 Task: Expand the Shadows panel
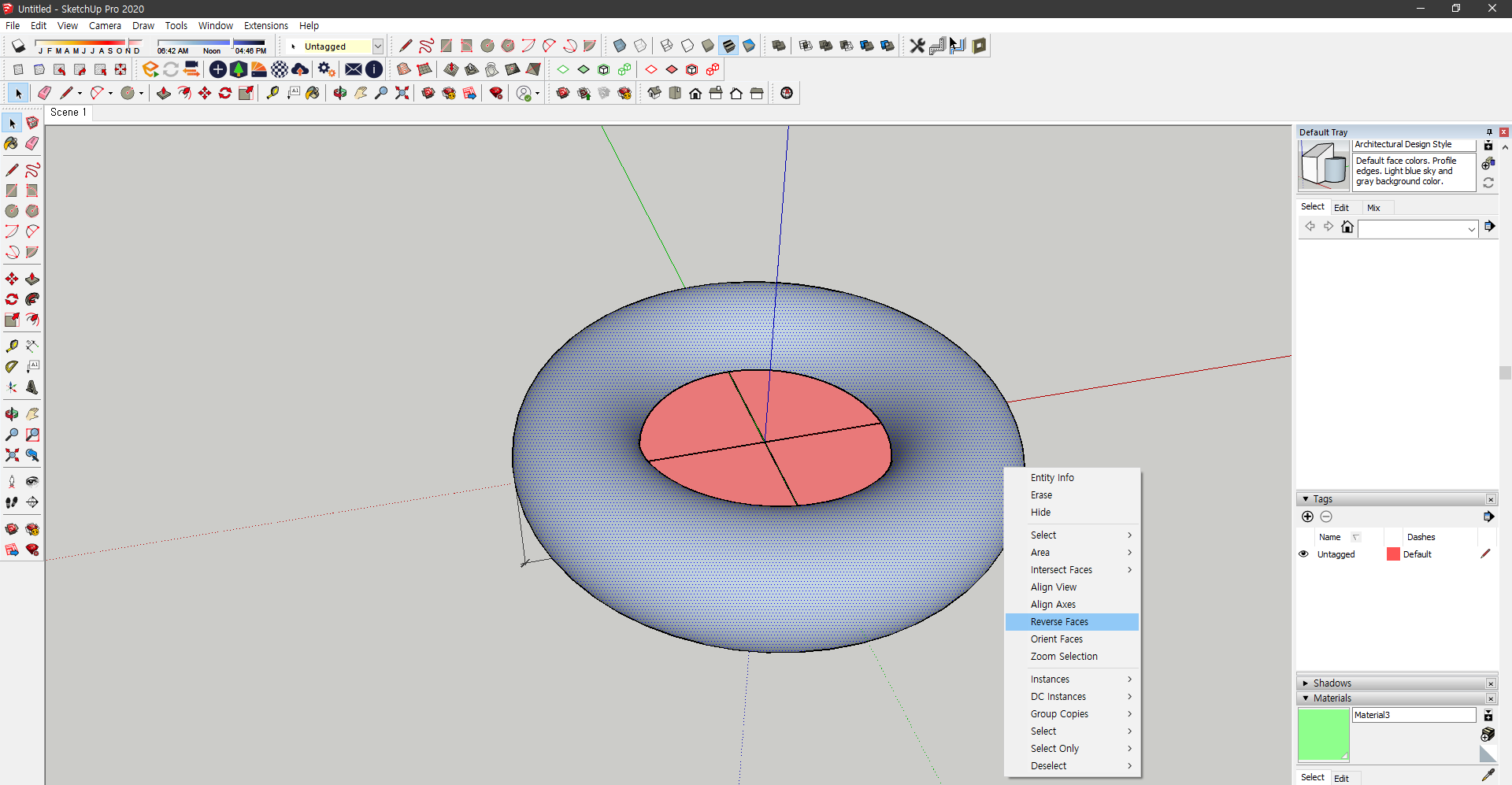pyautogui.click(x=1306, y=683)
